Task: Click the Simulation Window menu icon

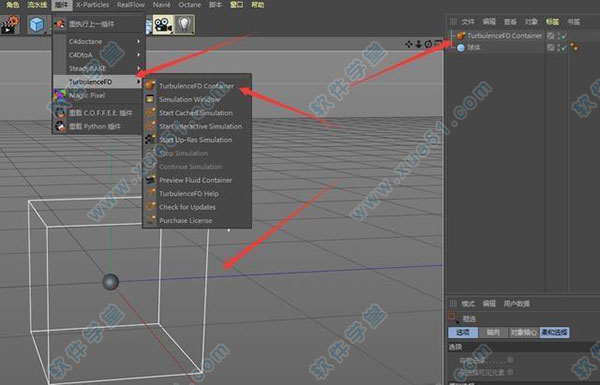Action: [150, 99]
